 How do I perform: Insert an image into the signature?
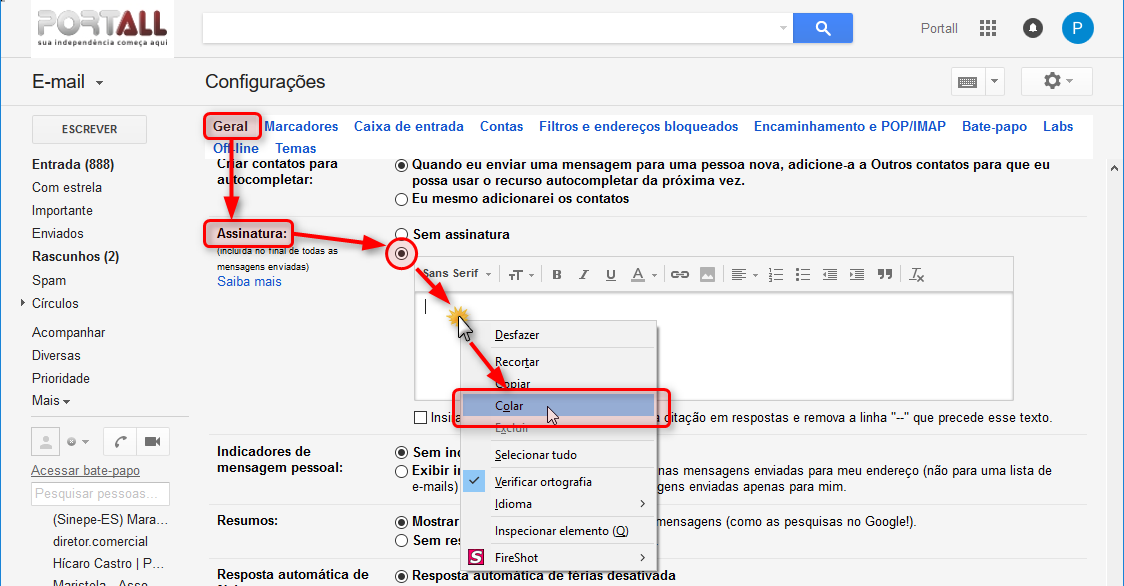[707, 275]
